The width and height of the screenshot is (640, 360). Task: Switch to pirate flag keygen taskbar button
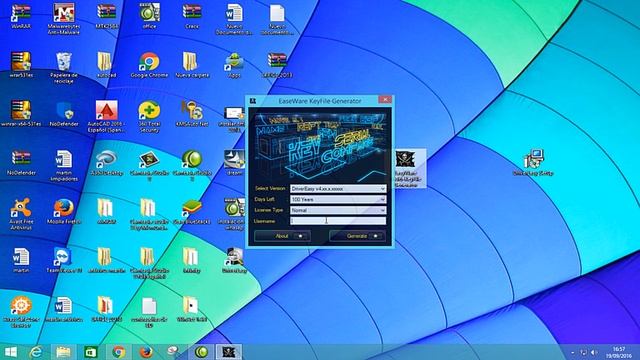point(229,352)
